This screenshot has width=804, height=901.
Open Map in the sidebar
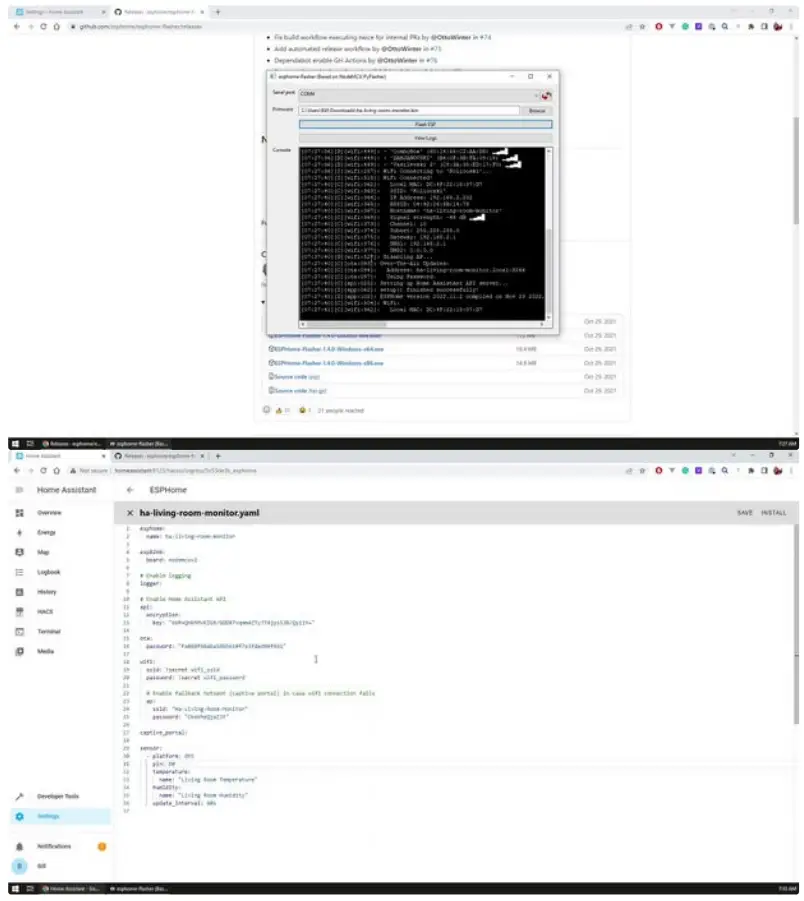point(43,552)
